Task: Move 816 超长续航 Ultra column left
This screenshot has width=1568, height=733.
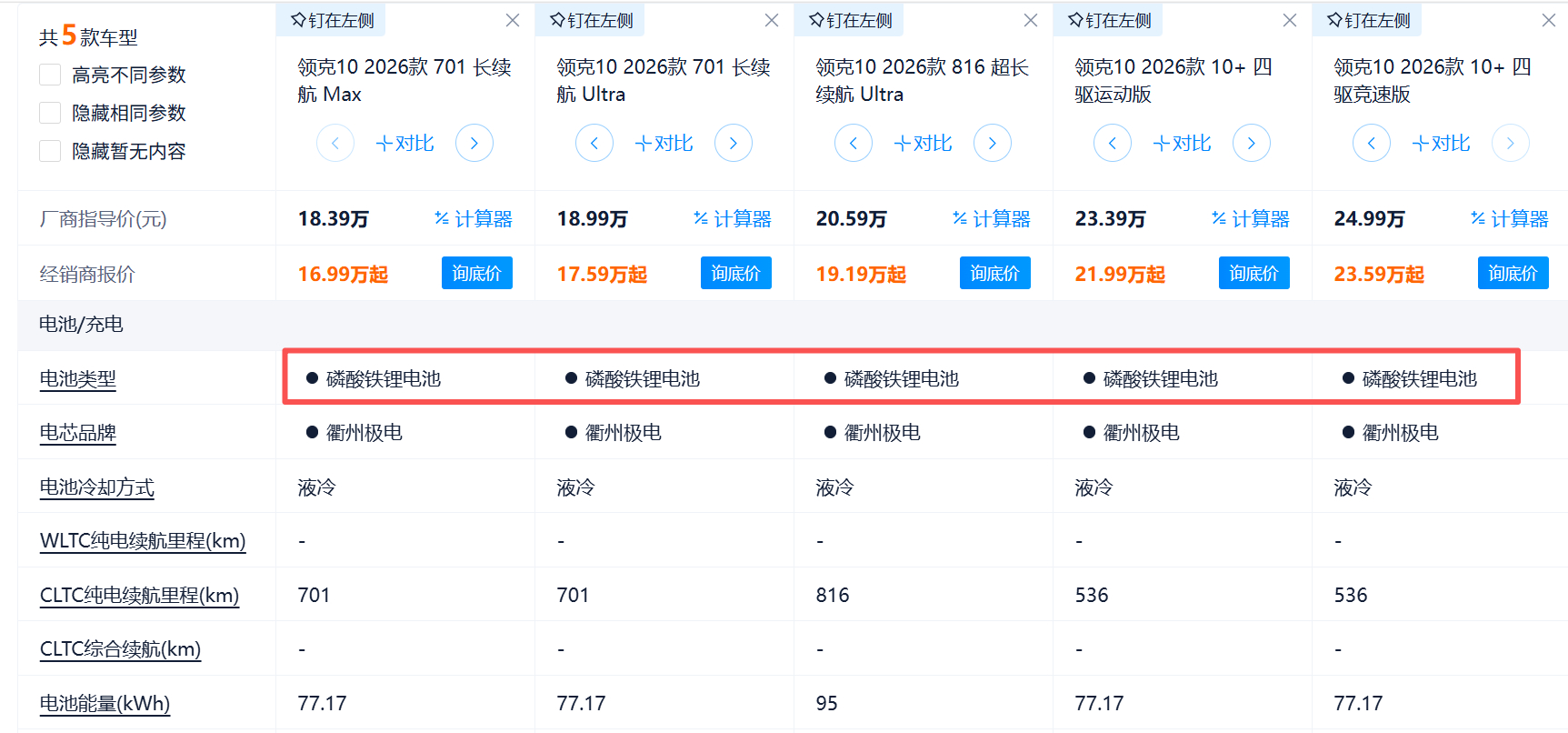Action: pos(854,143)
